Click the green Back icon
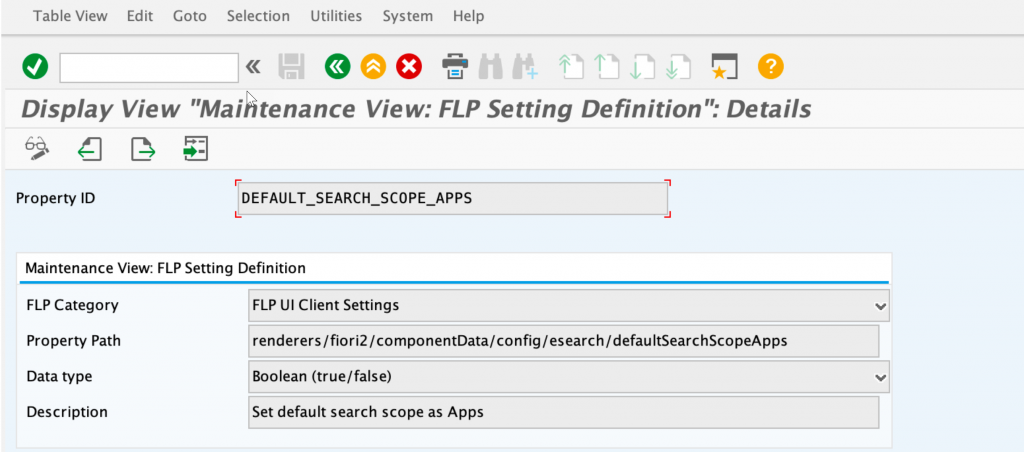 pyautogui.click(x=337, y=67)
